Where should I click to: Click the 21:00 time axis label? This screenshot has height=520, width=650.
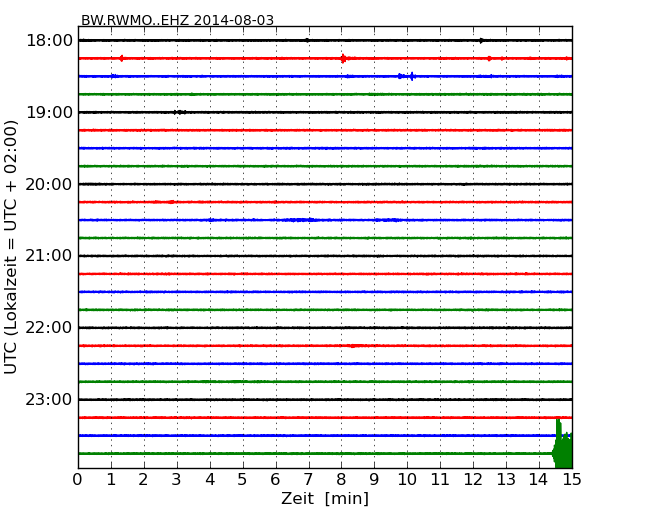point(49,256)
